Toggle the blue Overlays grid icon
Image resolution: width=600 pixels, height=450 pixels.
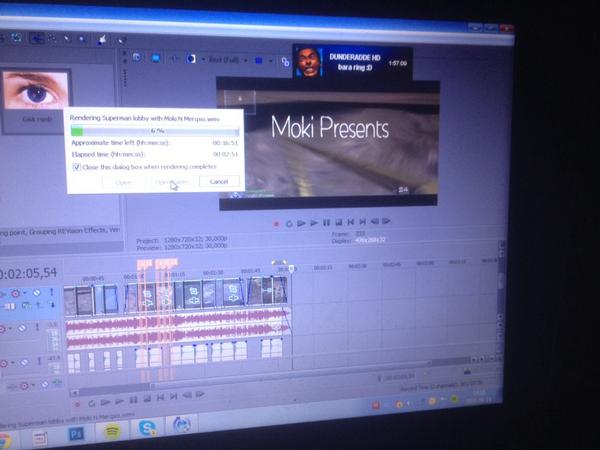click(259, 60)
